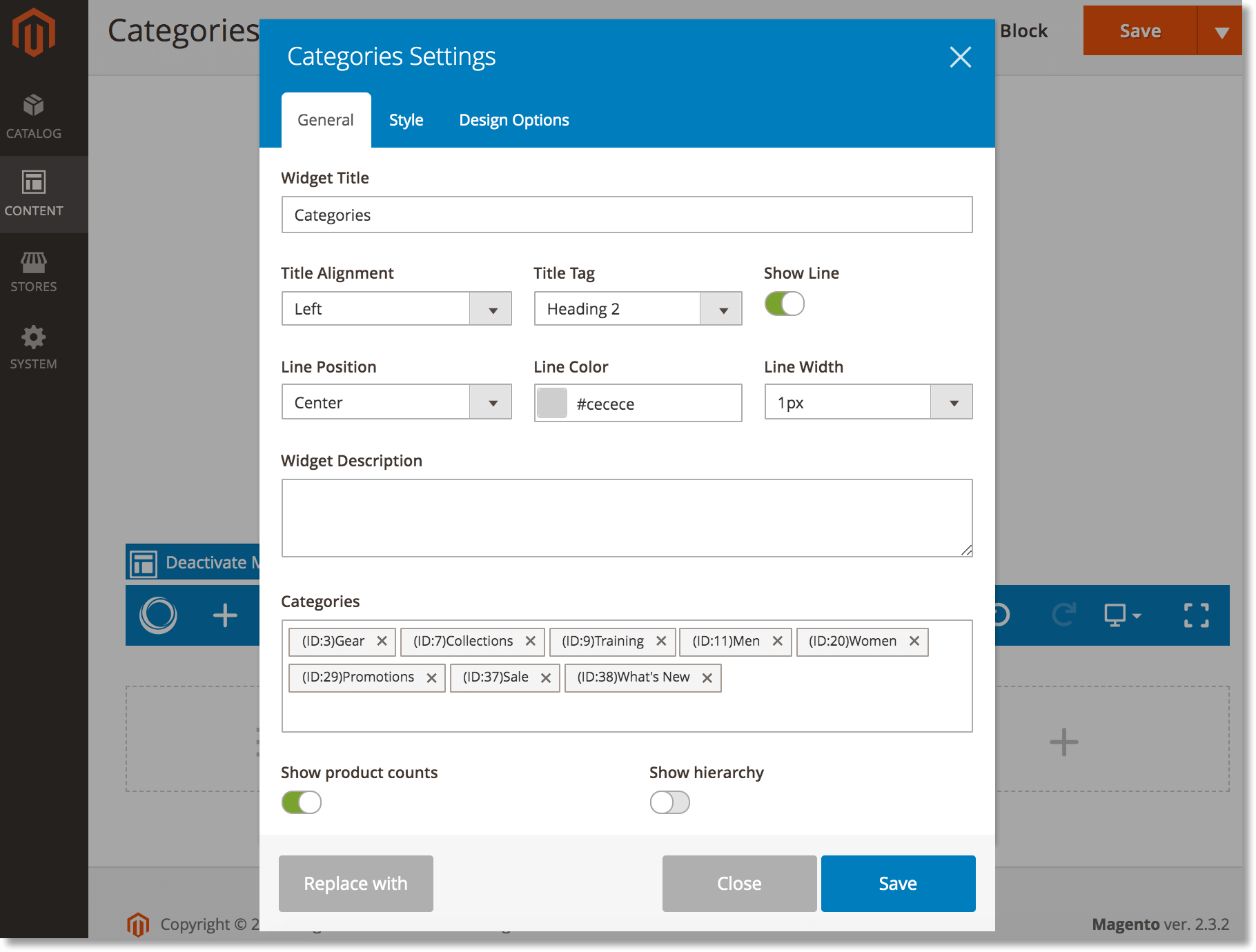The width and height of the screenshot is (1256, 952).
Task: Disable the Show Line toggle
Action: pos(784,303)
